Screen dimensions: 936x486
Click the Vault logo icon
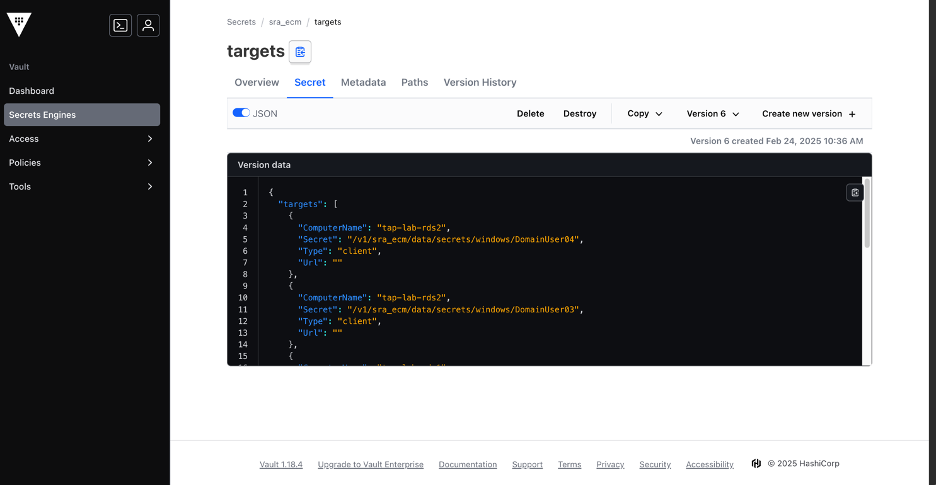19,24
